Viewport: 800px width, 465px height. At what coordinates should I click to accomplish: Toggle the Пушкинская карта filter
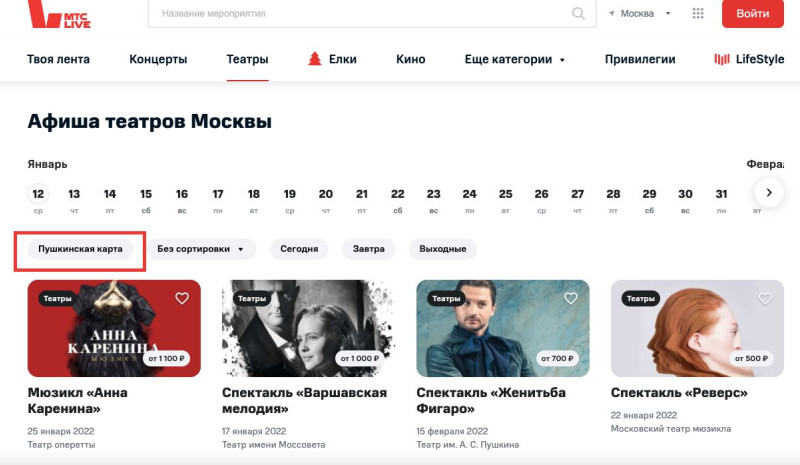point(80,249)
